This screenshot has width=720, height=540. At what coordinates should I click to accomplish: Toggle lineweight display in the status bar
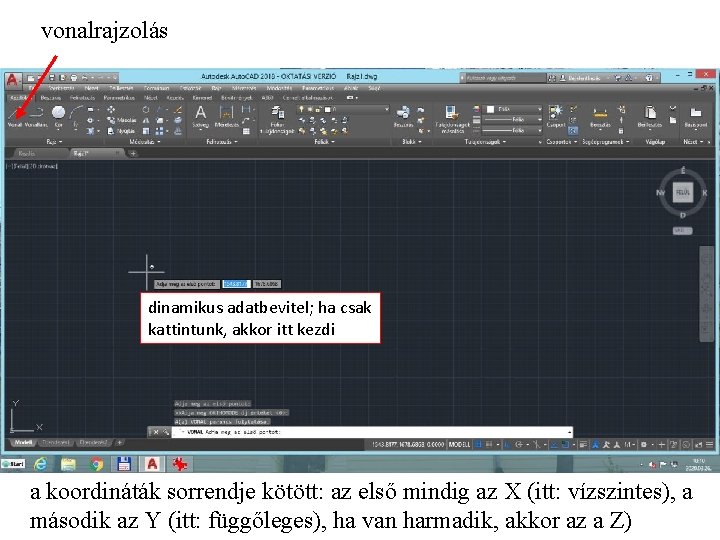pos(583,444)
